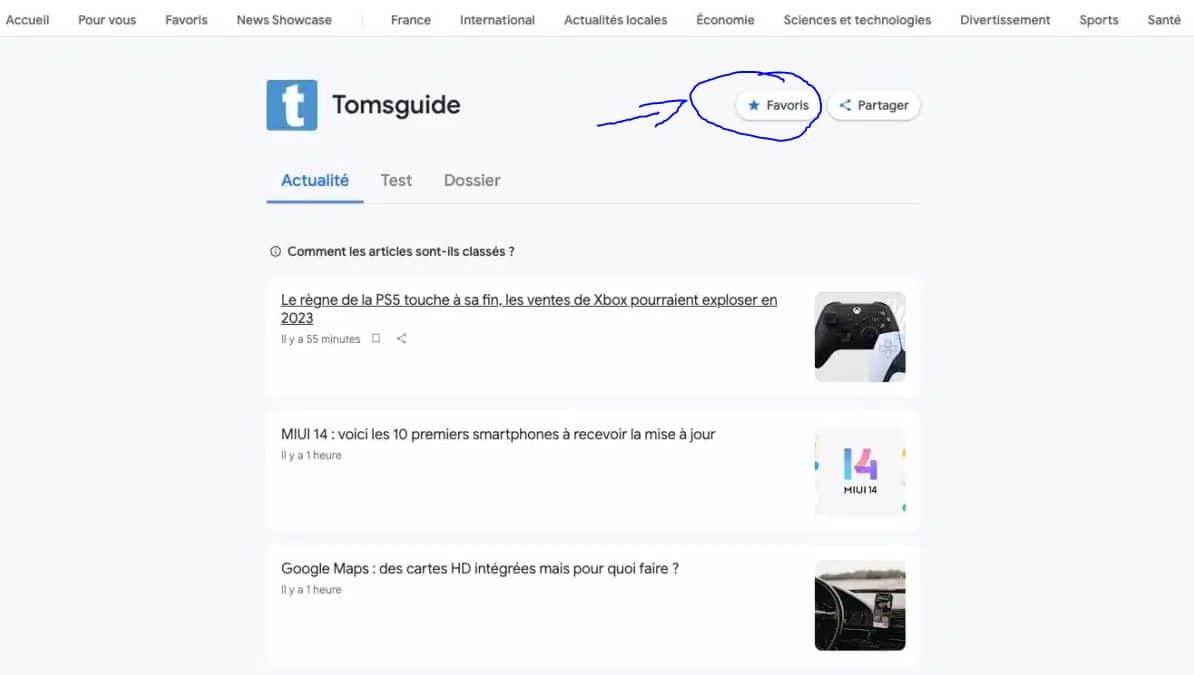
Task: Open the PS5 reign ending article link
Action: point(528,309)
